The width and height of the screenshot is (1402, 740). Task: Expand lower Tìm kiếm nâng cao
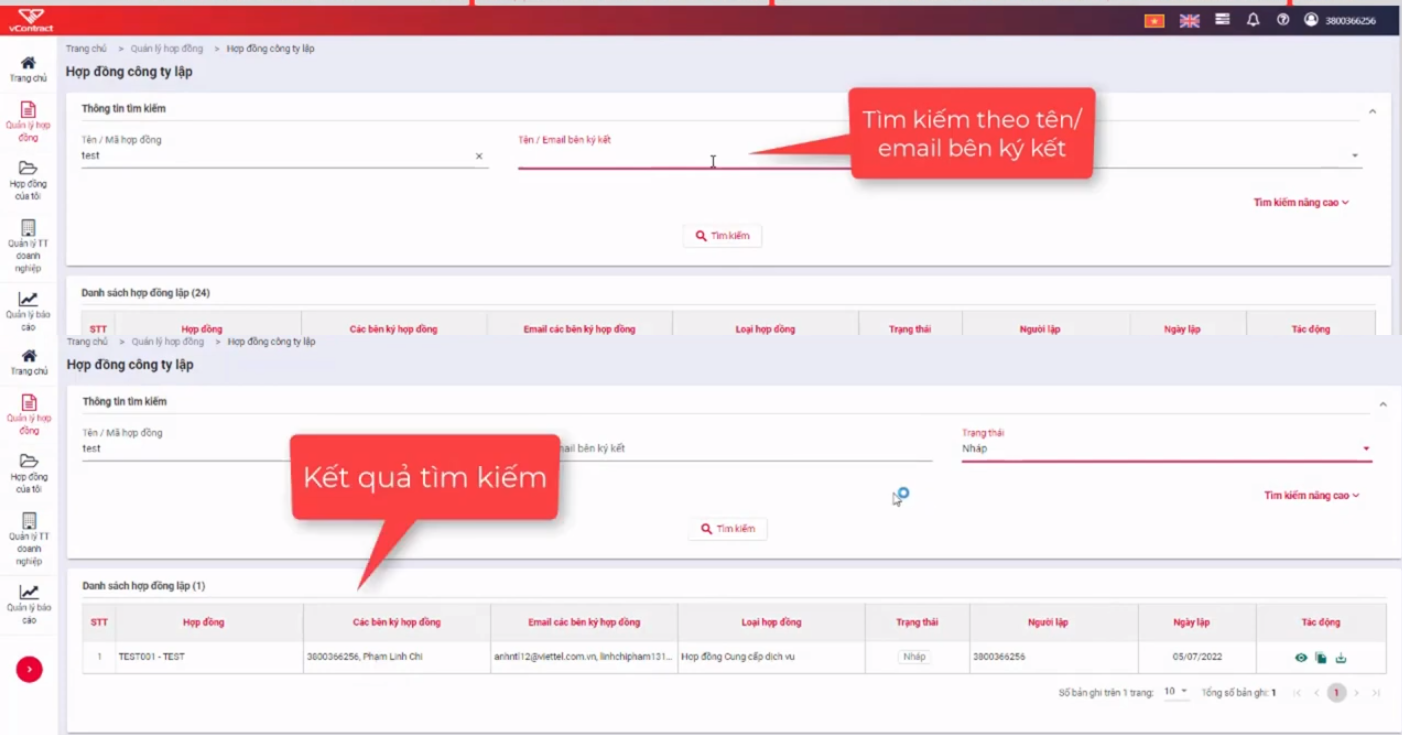[1311, 495]
